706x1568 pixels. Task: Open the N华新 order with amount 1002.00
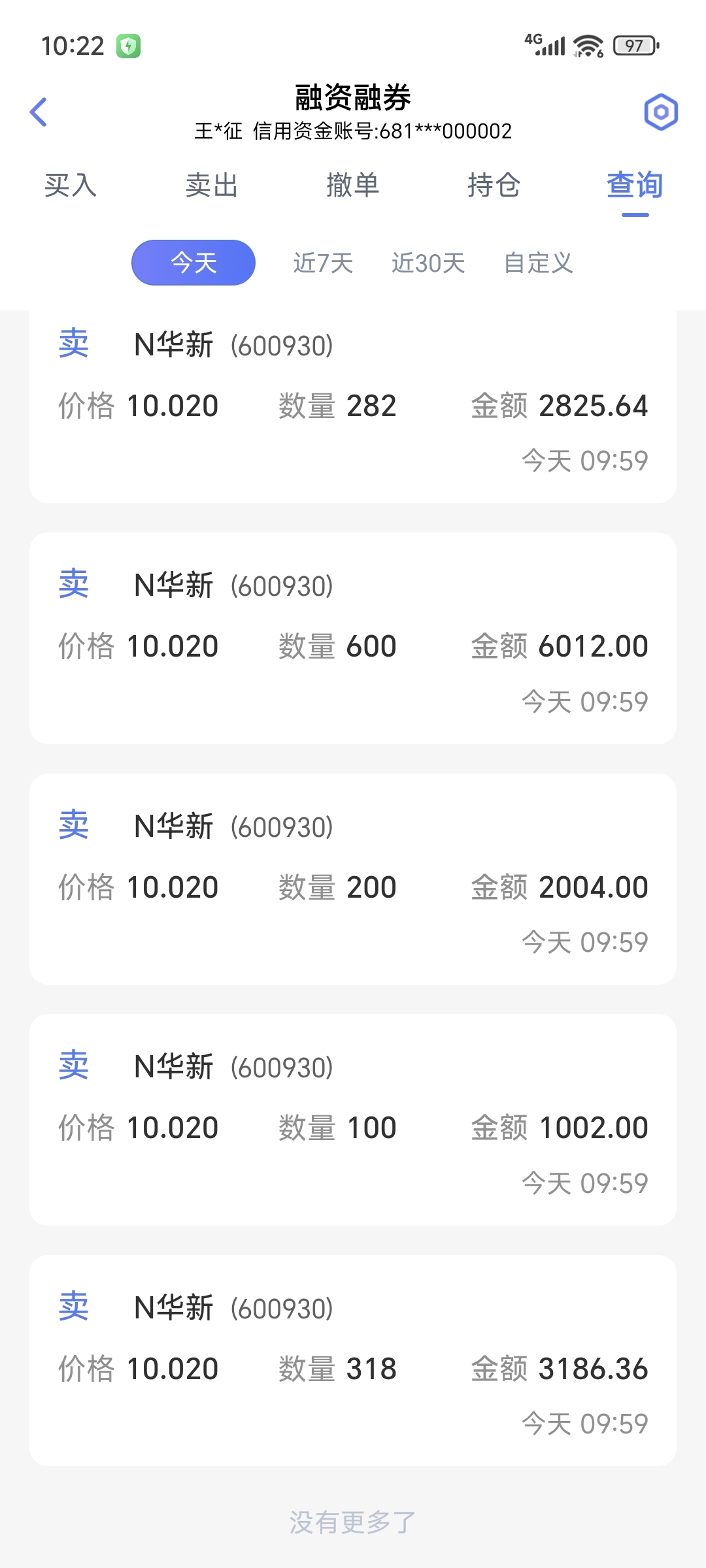point(353,1120)
